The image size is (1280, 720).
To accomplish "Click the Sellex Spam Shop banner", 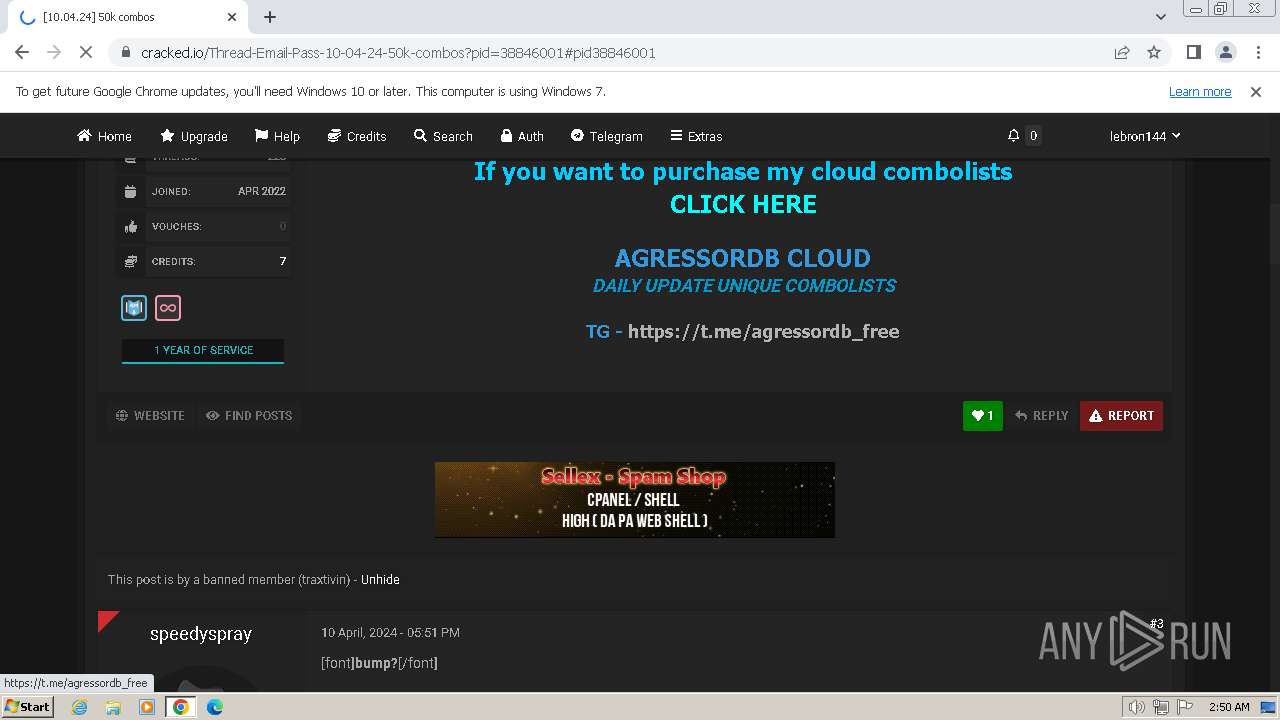I will pos(635,500).
